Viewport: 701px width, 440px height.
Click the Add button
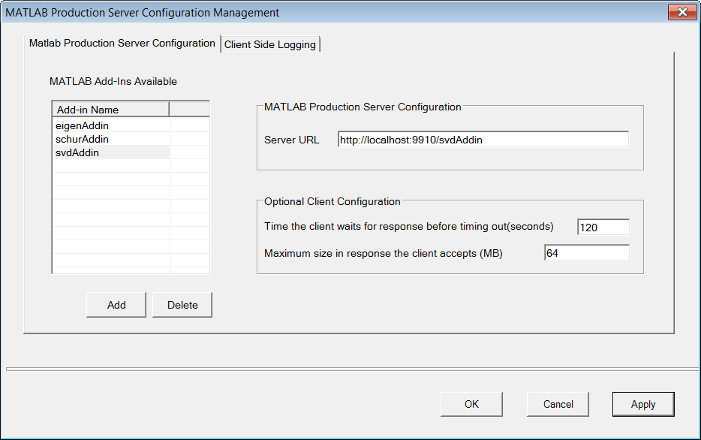[116, 305]
